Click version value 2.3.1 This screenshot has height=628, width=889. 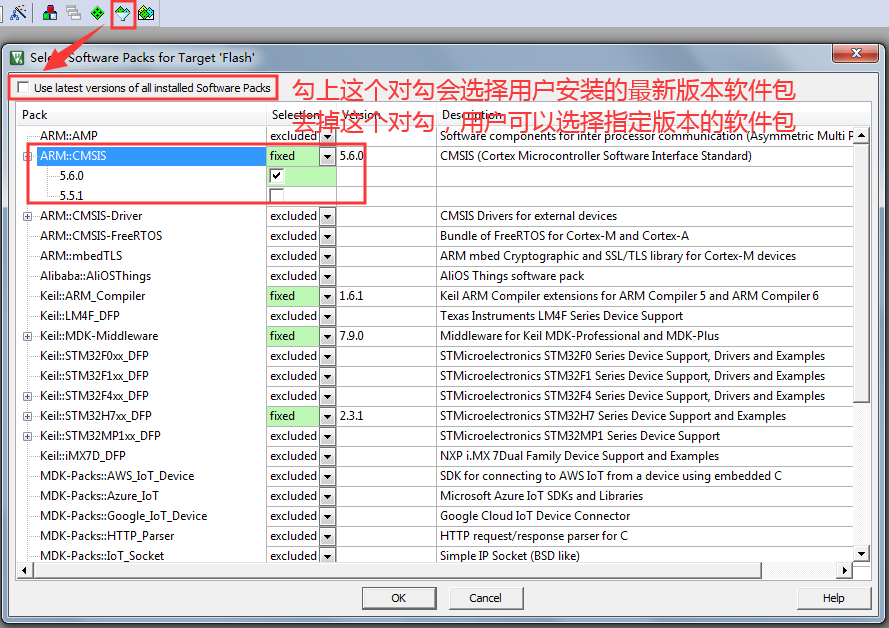[x=351, y=416]
